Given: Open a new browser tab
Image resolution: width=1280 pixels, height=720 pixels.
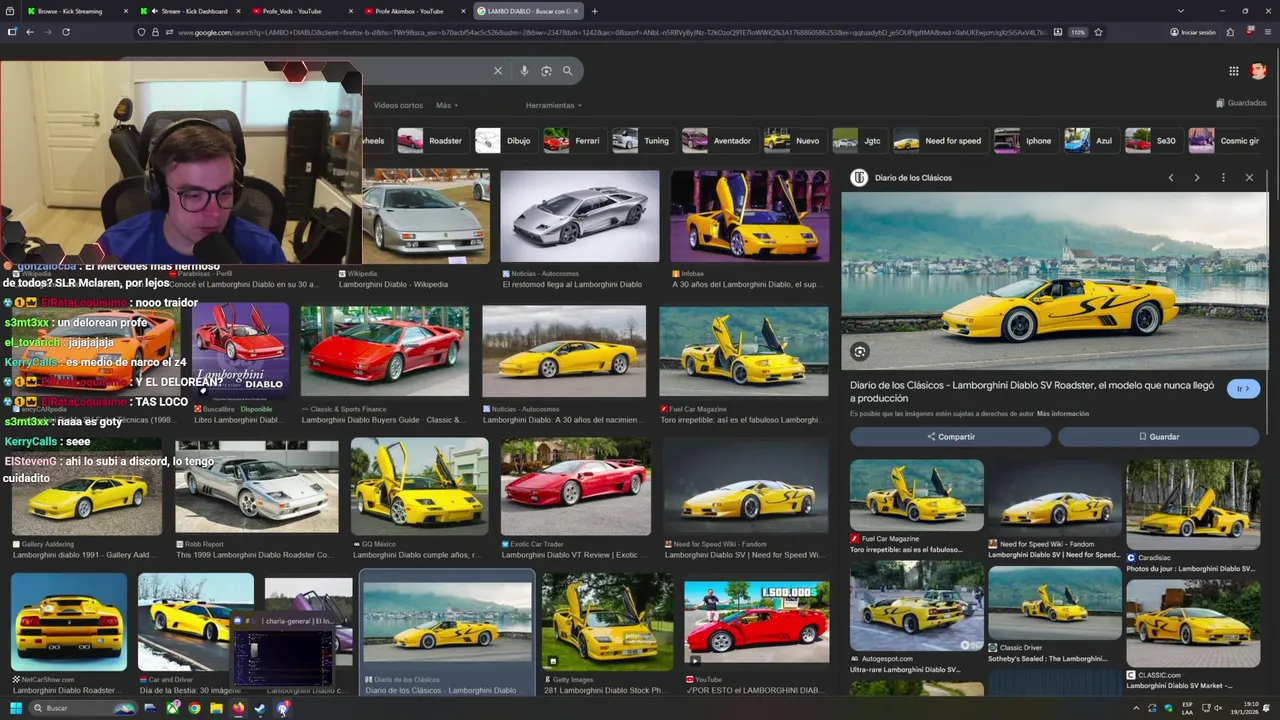Looking at the screenshot, I should point(595,11).
